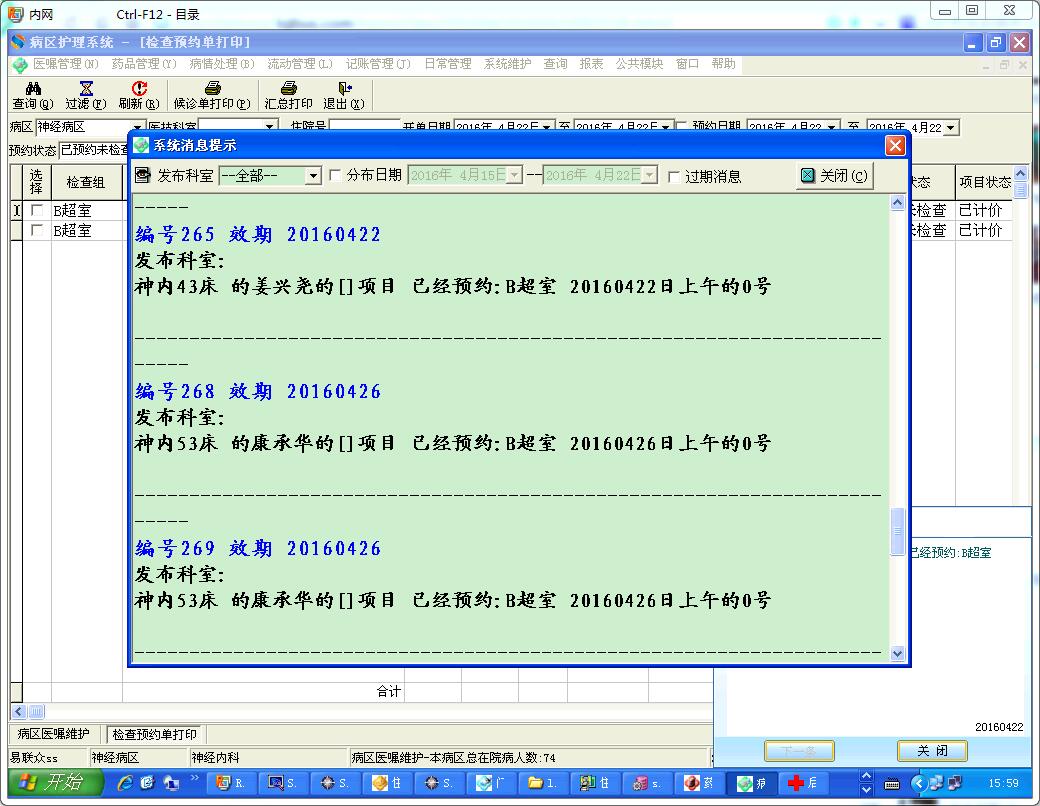Click the 住院号 input field

pyautogui.click(x=365, y=126)
